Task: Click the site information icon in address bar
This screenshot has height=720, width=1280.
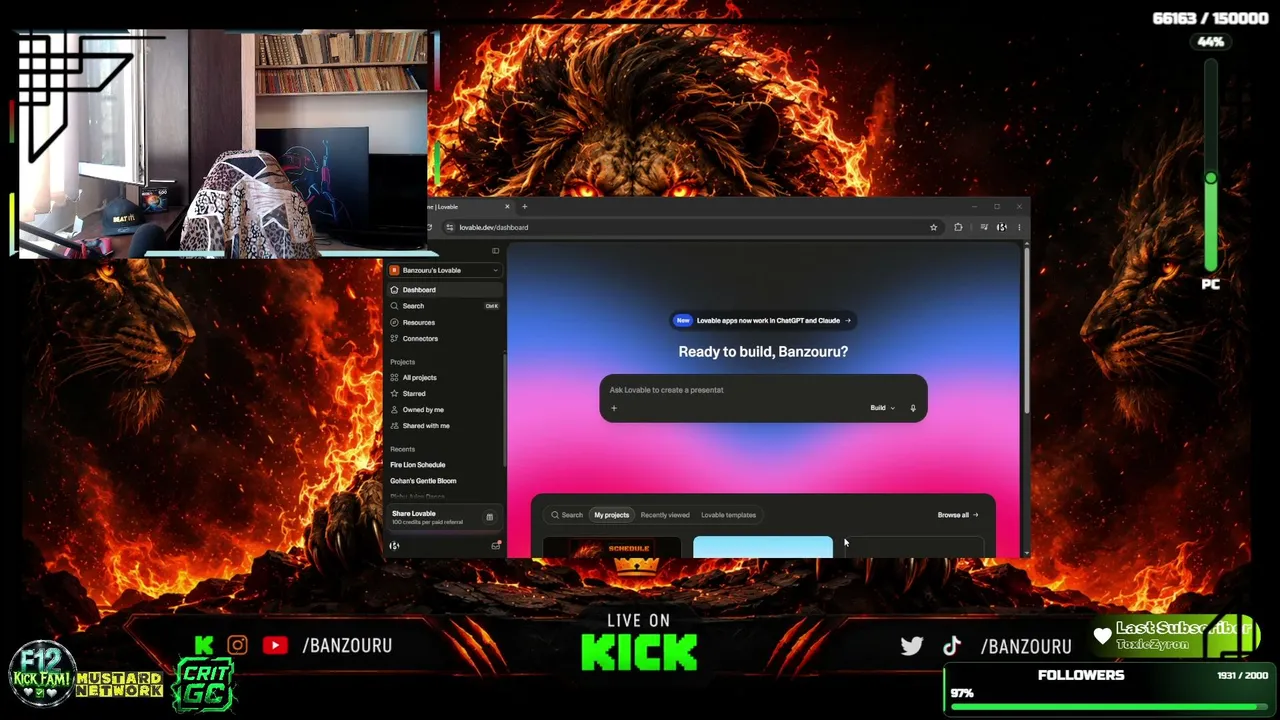Action: click(x=450, y=227)
